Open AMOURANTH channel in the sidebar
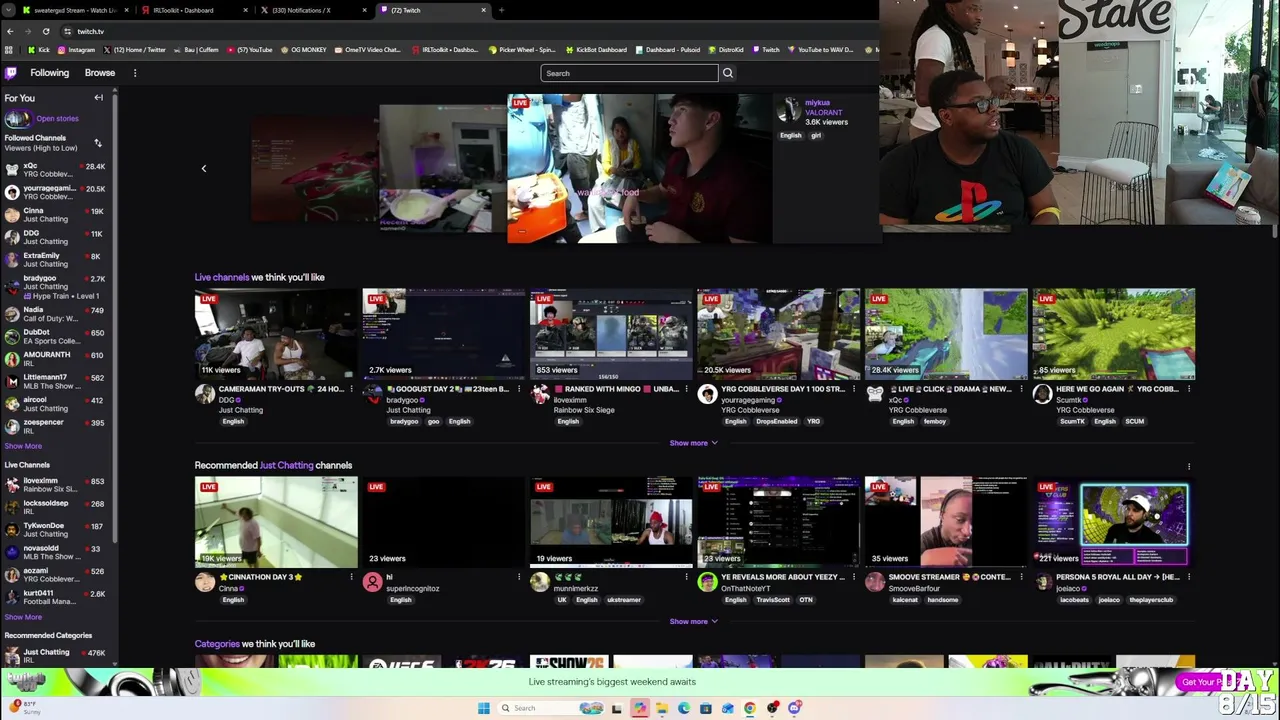Image resolution: width=1280 pixels, height=720 pixels. 56,359
